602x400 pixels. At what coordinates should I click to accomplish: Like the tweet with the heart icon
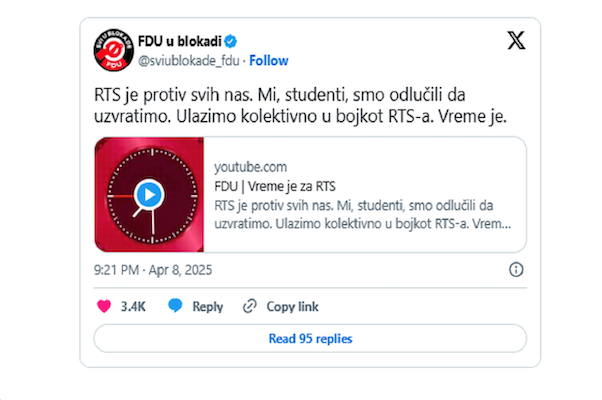(x=102, y=306)
